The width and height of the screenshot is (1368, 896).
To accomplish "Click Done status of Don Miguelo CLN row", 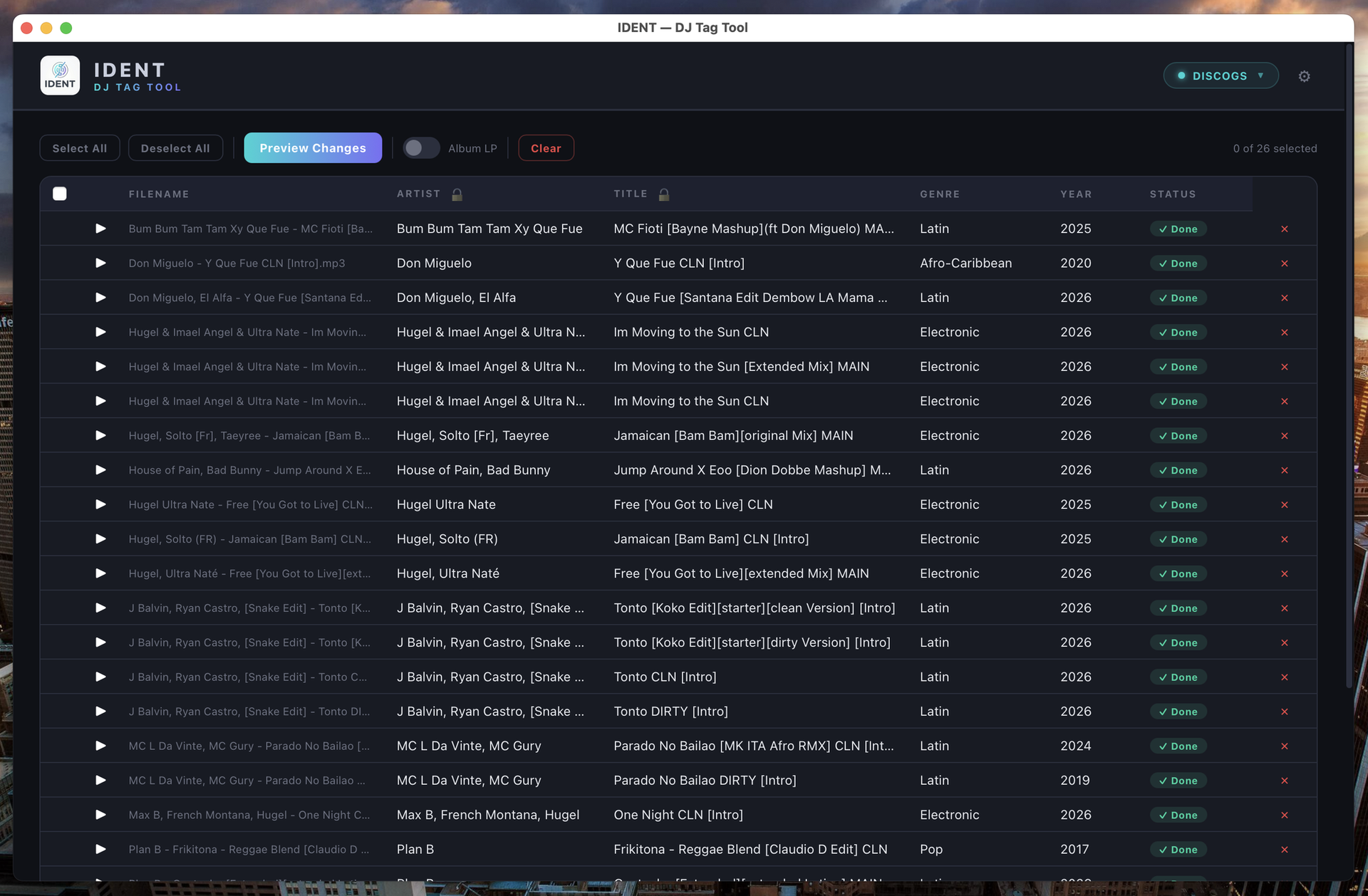I will click(1178, 264).
